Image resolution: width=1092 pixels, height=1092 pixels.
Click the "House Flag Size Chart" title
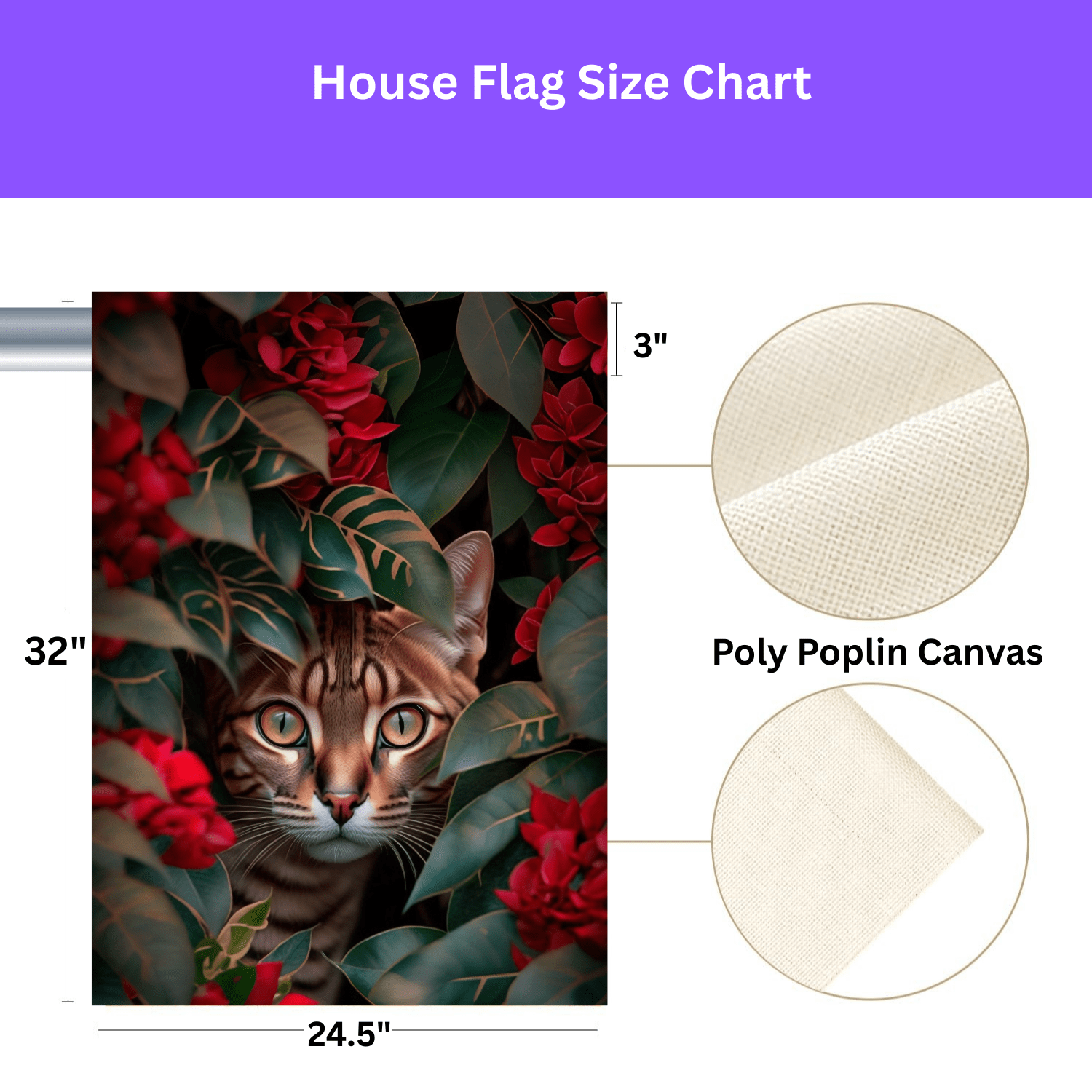[x=561, y=83]
